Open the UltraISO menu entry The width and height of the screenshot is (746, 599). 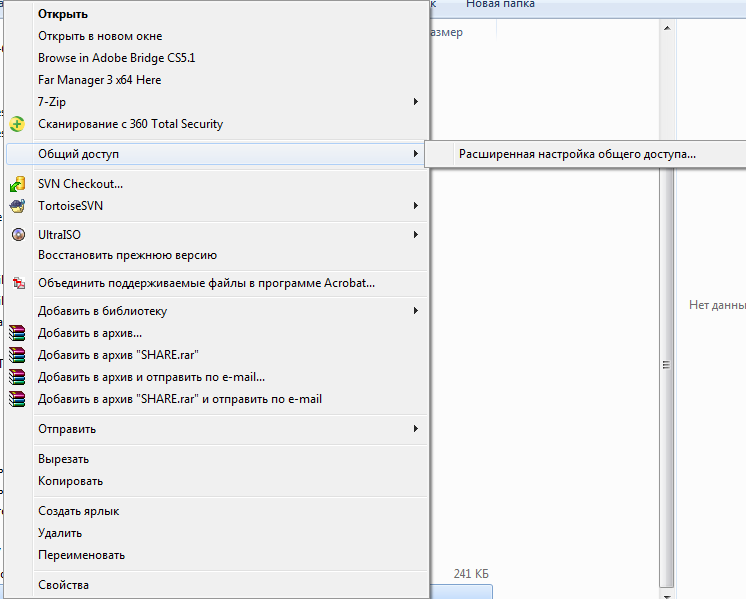[216, 235]
